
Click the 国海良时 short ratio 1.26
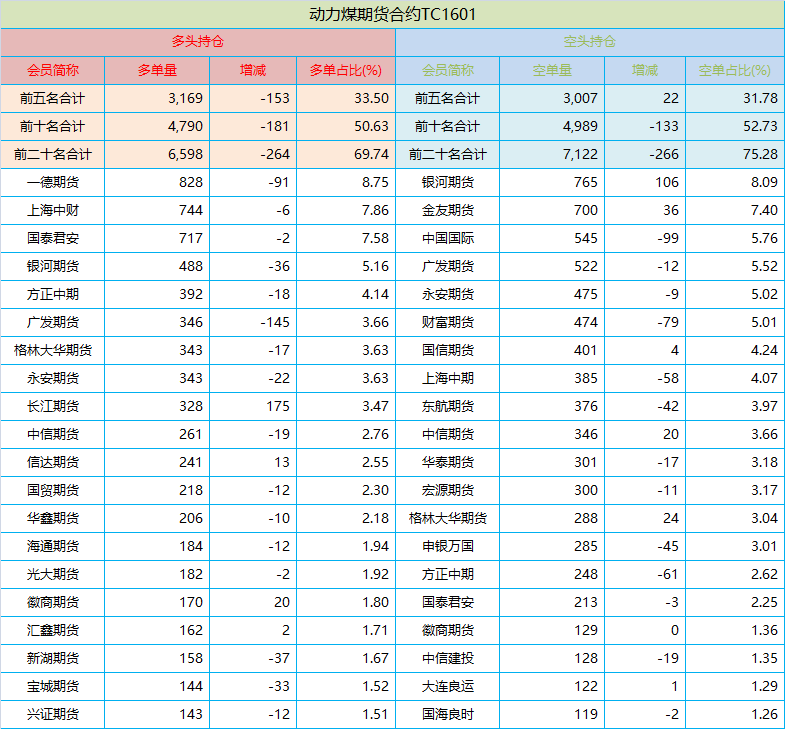[x=764, y=714]
